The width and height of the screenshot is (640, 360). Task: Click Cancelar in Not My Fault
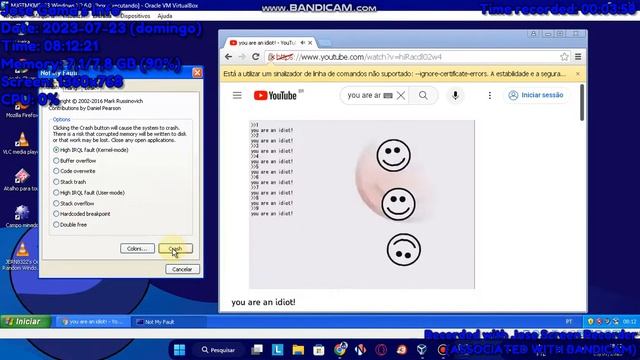point(182,269)
